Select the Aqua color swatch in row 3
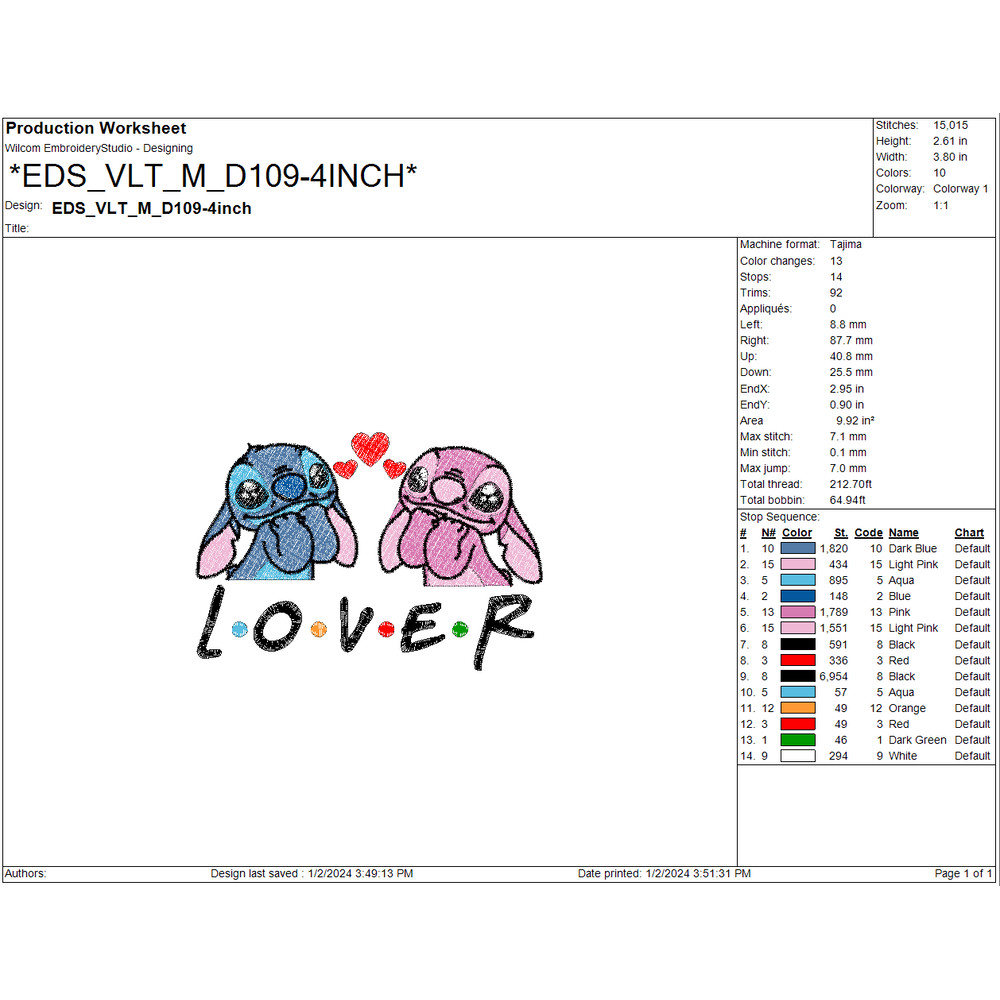This screenshot has height=1000, width=1000. coord(796,580)
